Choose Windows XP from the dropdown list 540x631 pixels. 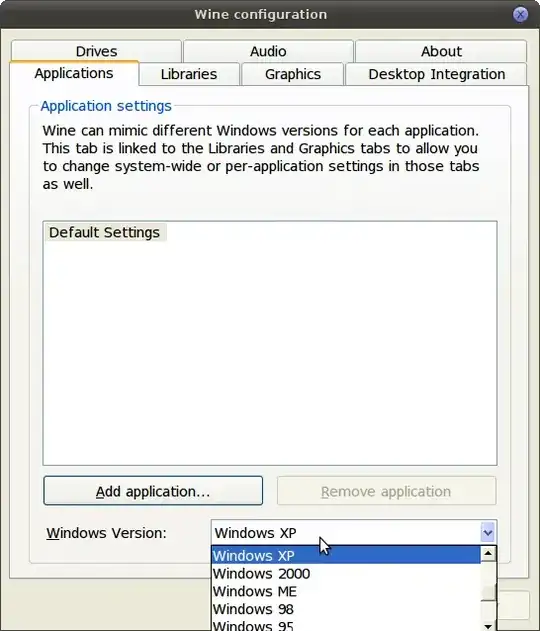pyautogui.click(x=346, y=555)
